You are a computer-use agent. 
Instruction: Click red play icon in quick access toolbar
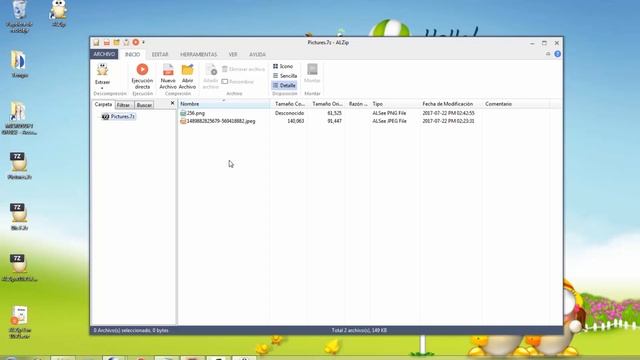pyautogui.click(x=136, y=42)
